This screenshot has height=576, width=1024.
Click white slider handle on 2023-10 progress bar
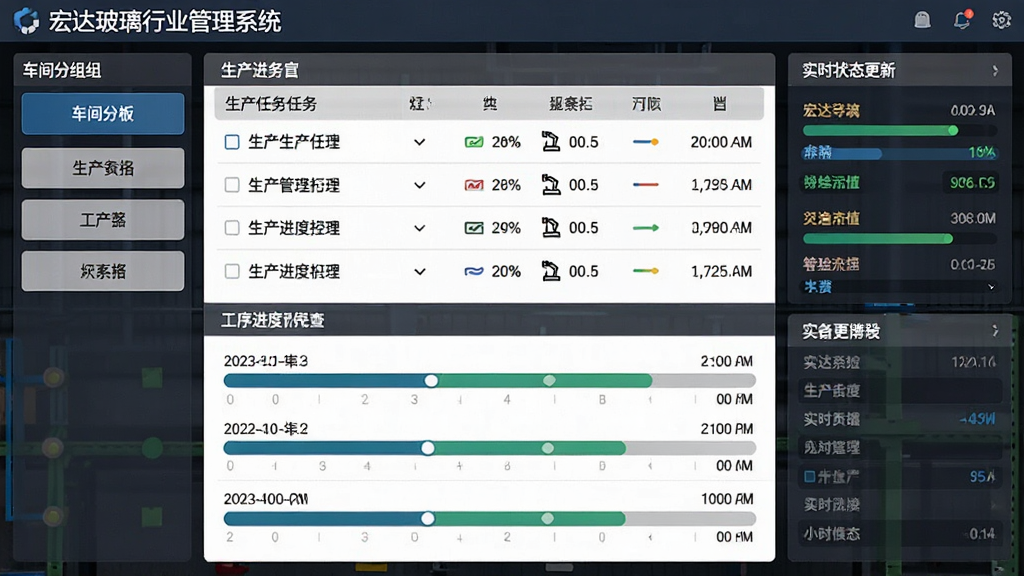pos(431,381)
